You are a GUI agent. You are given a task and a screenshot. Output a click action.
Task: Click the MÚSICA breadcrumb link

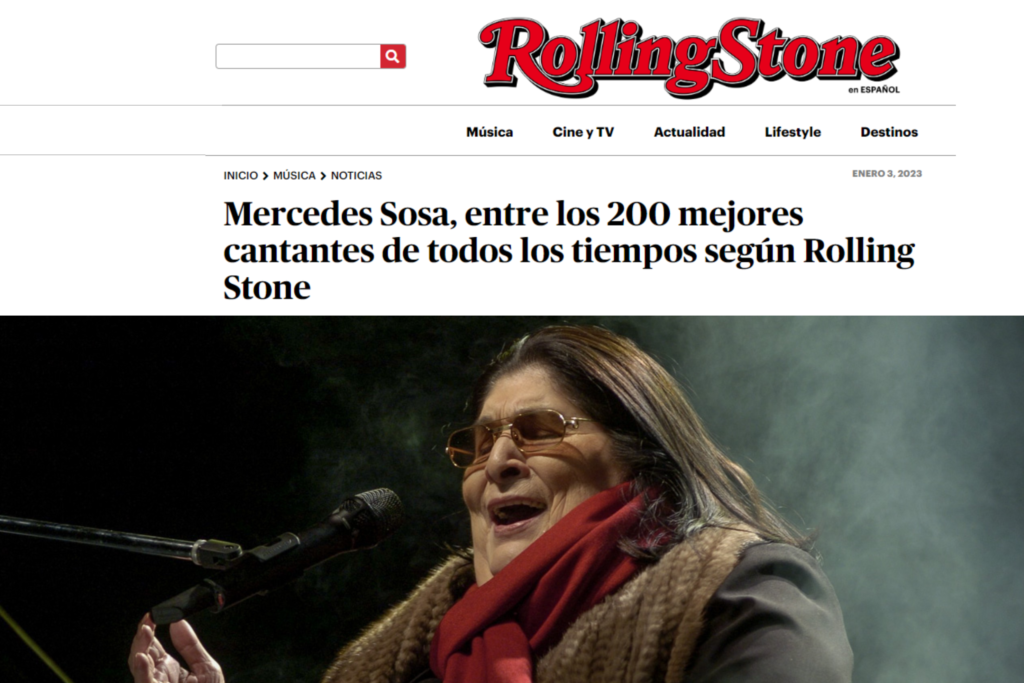tap(295, 176)
